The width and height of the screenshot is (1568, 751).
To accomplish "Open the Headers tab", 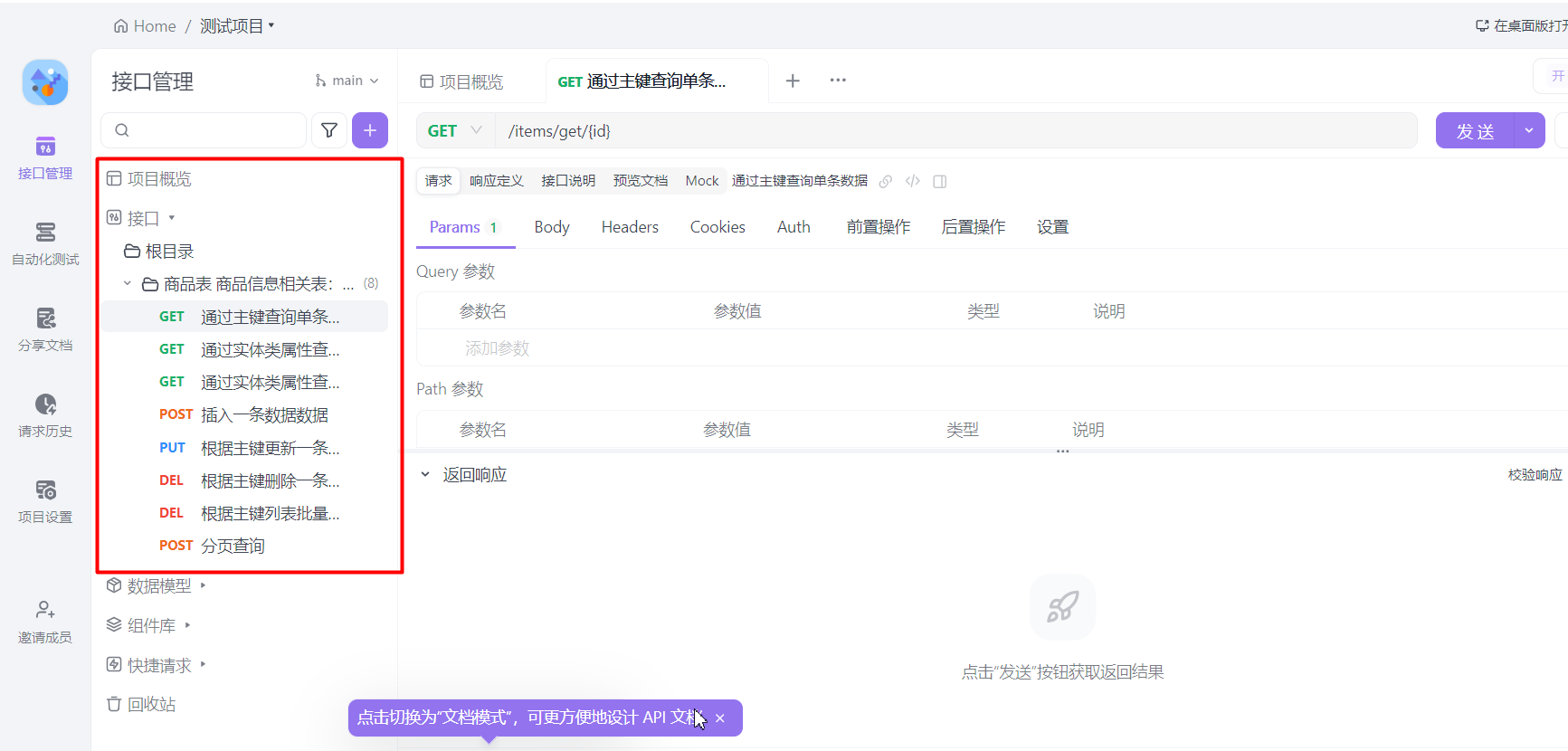I will tap(630, 227).
